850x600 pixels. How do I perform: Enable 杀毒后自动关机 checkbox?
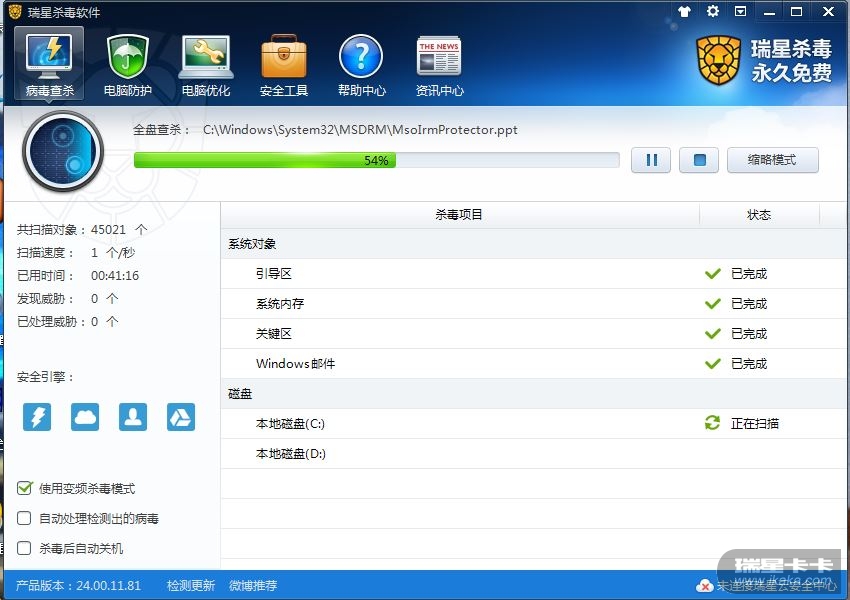pyautogui.click(x=24, y=548)
